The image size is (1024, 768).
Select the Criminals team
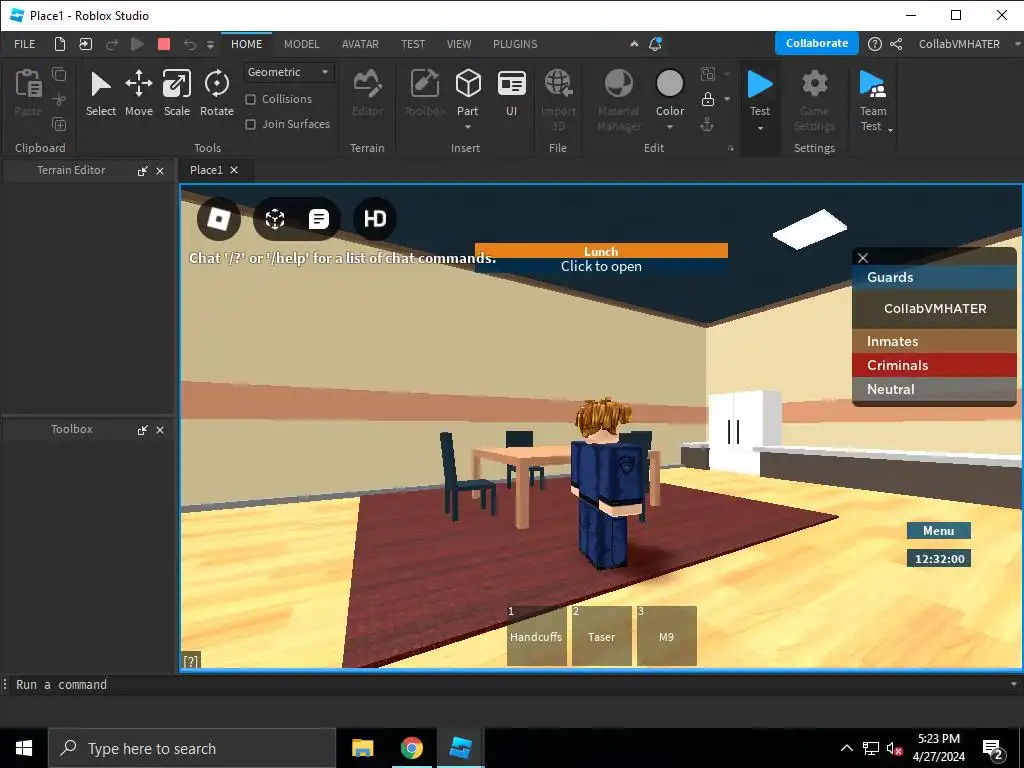coord(934,365)
